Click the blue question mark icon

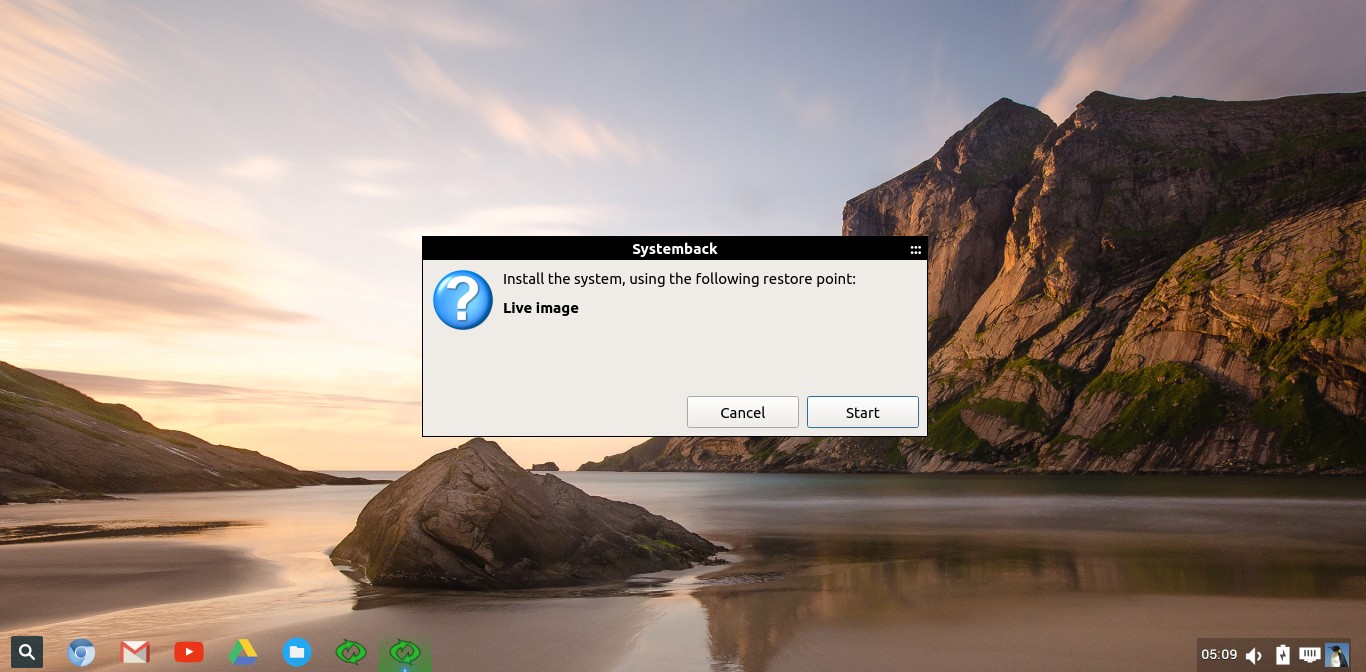tap(463, 299)
